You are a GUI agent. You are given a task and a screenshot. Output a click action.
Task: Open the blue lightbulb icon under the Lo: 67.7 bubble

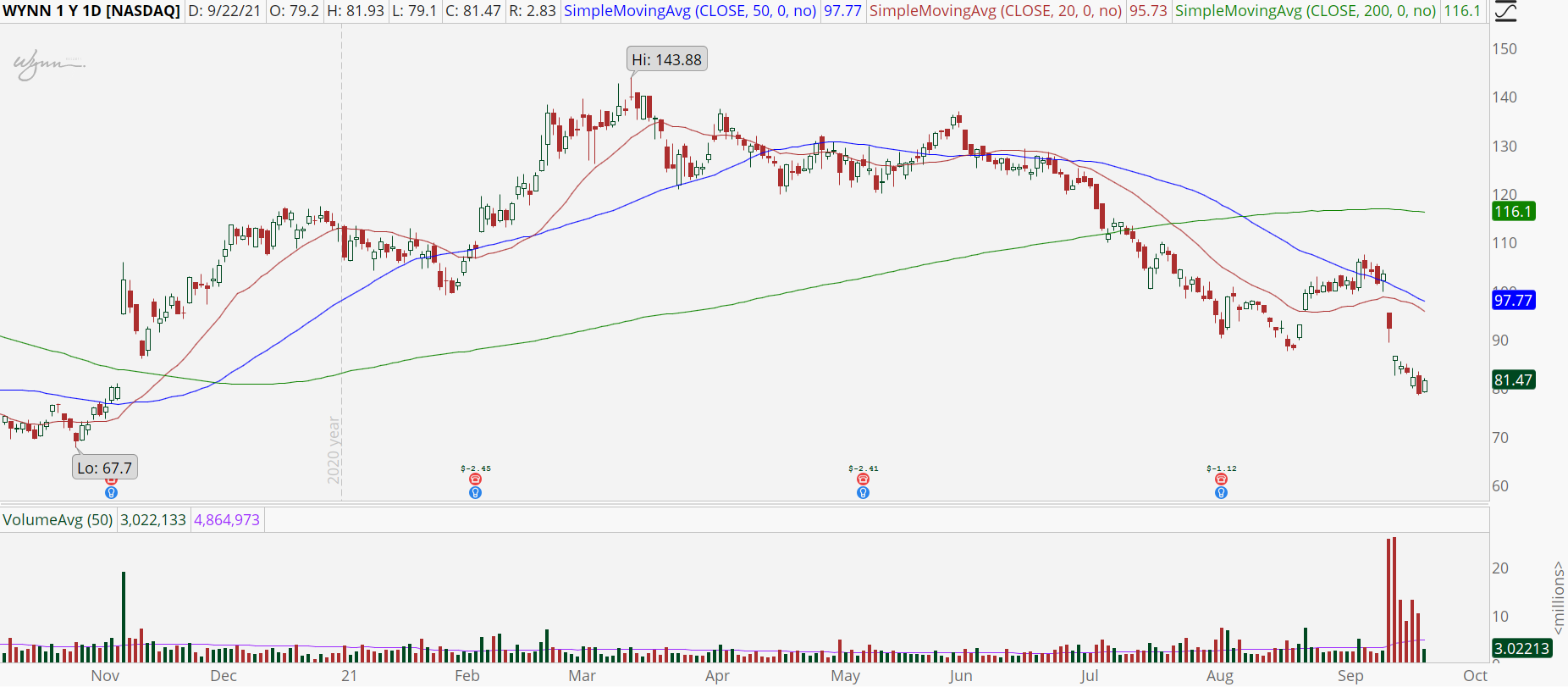(111, 492)
